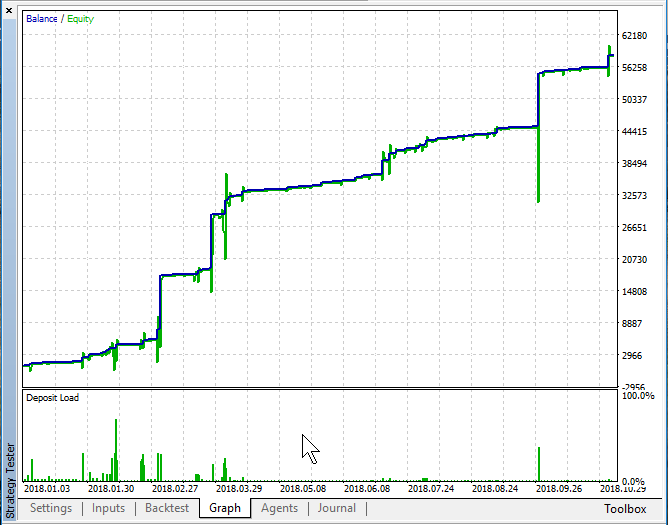668x525 pixels.
Task: Click the 26651 axis value
Action: [x=634, y=227]
